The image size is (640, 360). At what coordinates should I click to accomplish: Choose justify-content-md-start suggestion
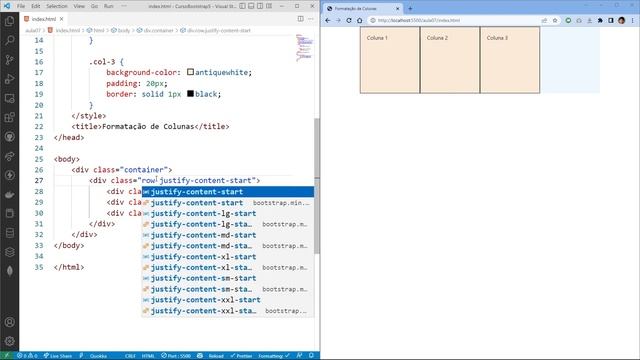228,235
